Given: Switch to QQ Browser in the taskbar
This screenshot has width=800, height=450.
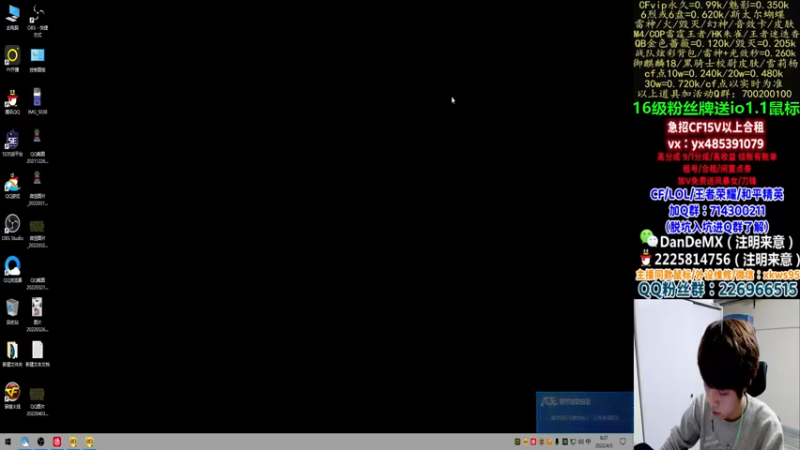Looking at the screenshot, I should click(24, 442).
